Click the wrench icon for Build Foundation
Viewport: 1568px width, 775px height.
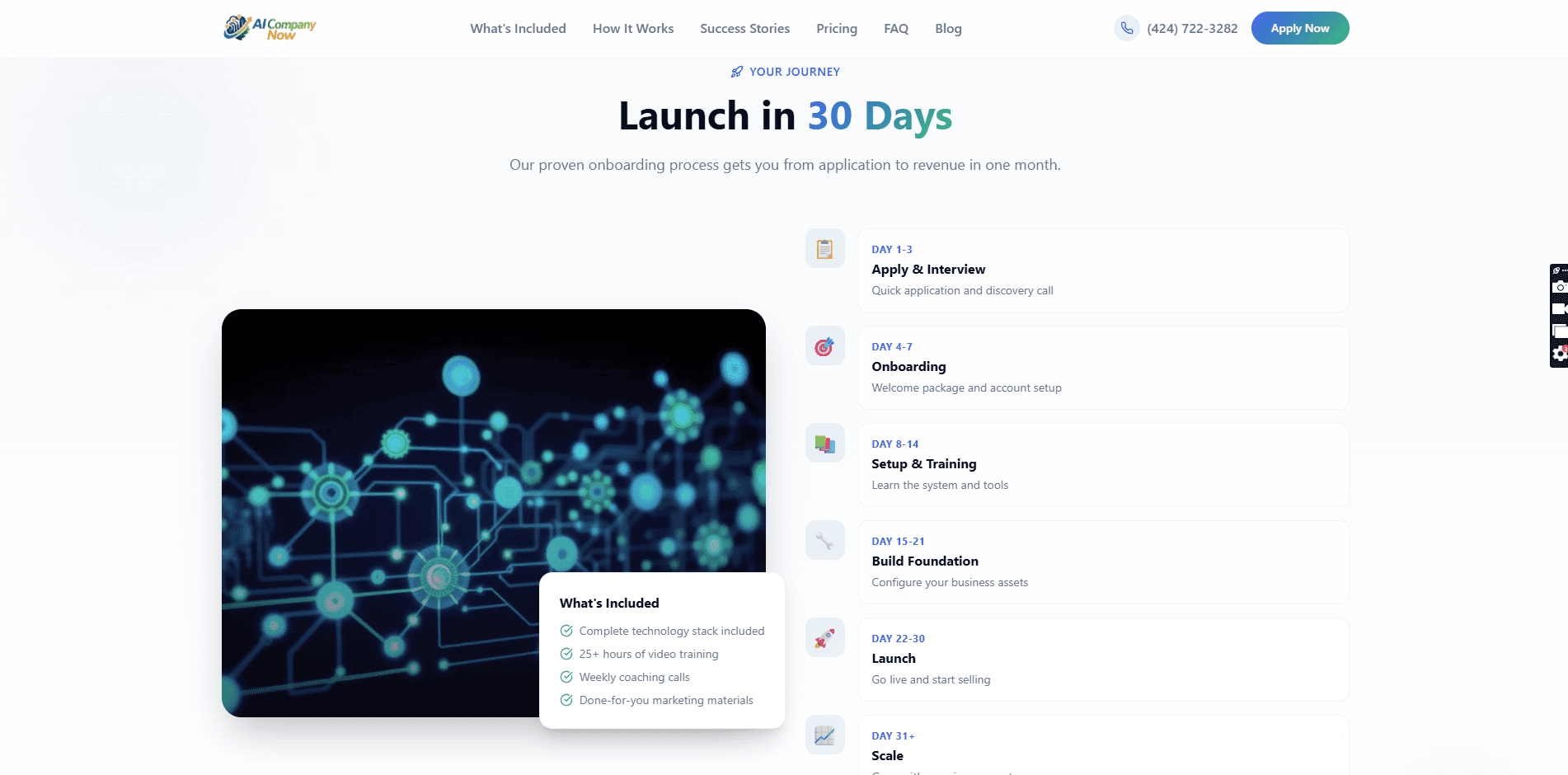click(x=824, y=540)
